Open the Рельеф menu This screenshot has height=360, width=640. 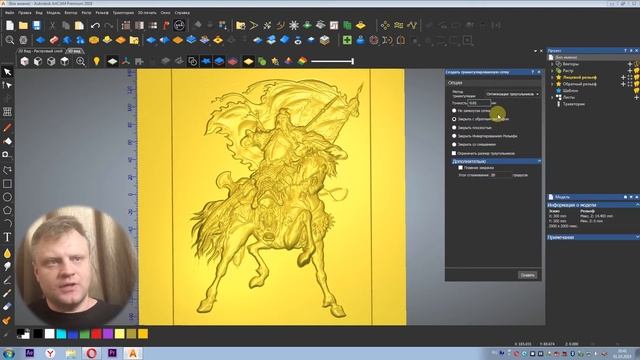pos(102,13)
